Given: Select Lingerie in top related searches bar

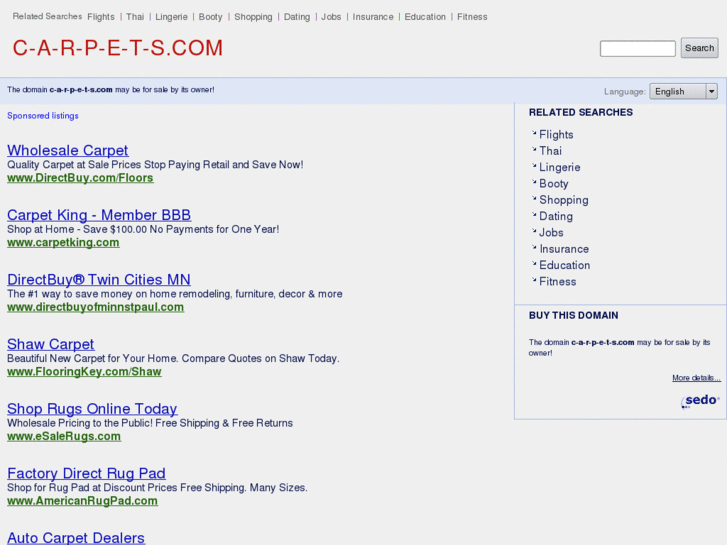Looking at the screenshot, I should (171, 17).
